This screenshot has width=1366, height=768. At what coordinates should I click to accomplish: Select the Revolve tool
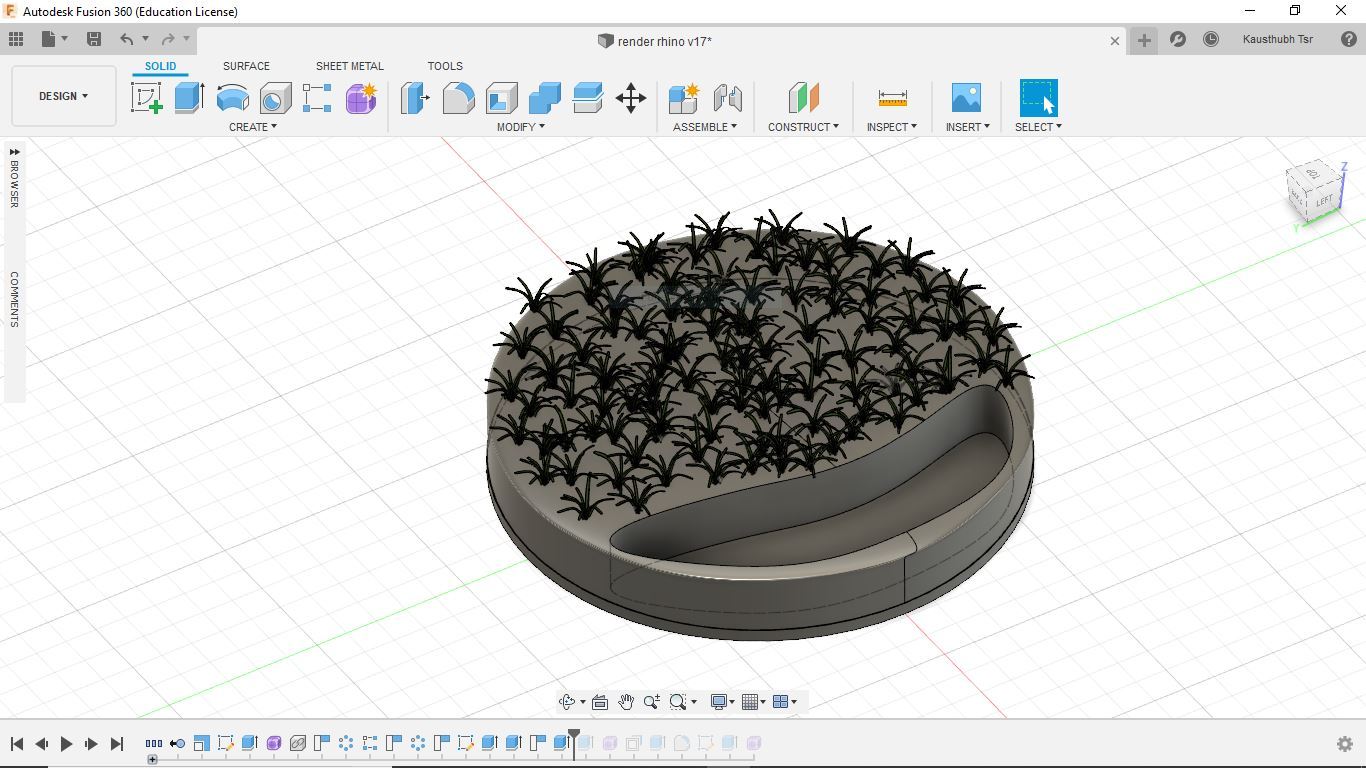232,98
